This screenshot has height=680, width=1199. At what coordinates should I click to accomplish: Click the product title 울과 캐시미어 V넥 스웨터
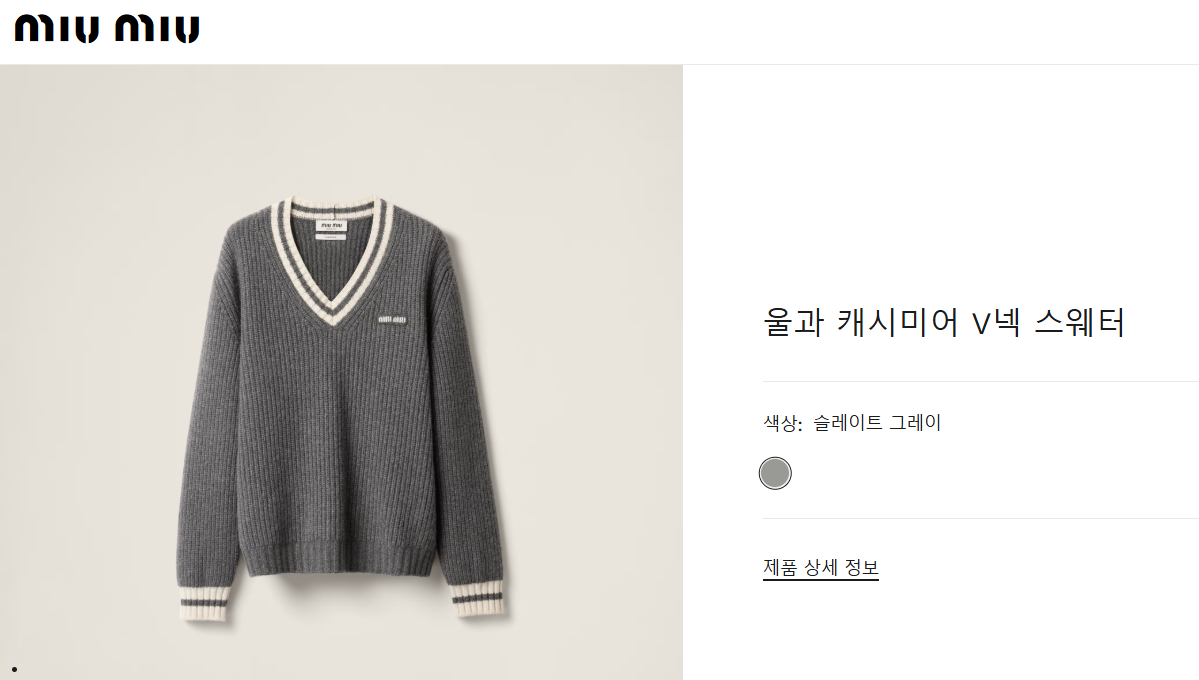(x=944, y=321)
